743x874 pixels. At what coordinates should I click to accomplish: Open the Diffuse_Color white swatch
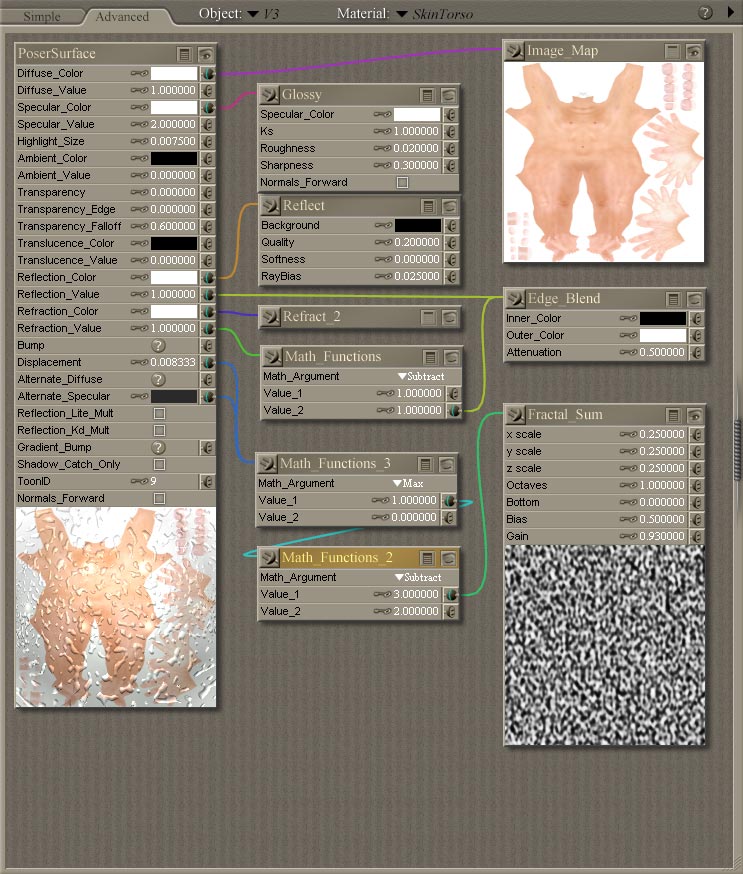[x=174, y=74]
